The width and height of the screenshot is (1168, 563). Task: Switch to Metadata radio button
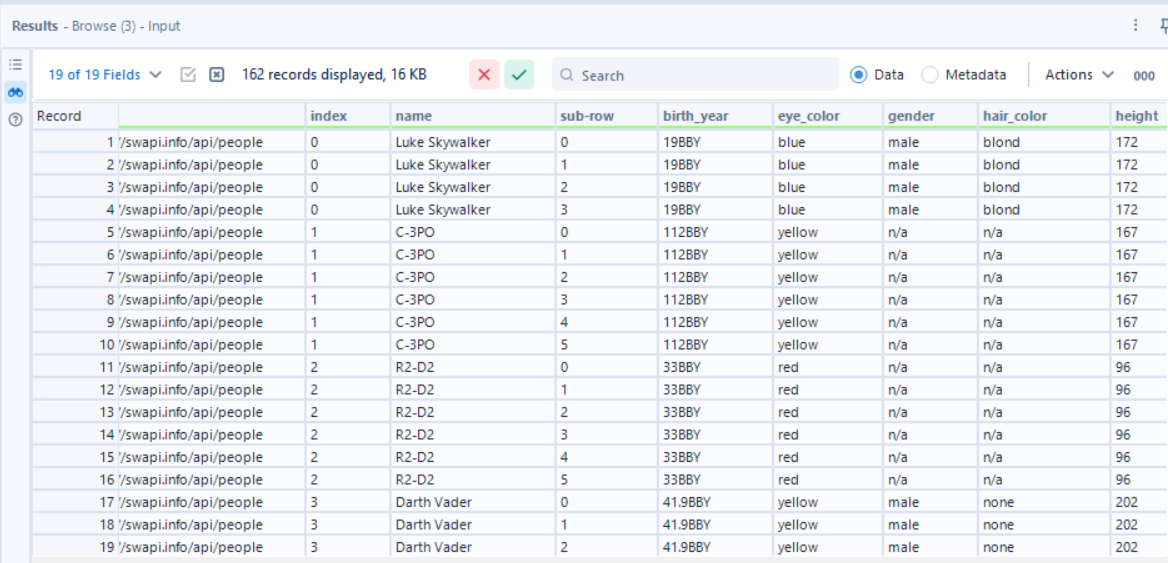pos(930,75)
